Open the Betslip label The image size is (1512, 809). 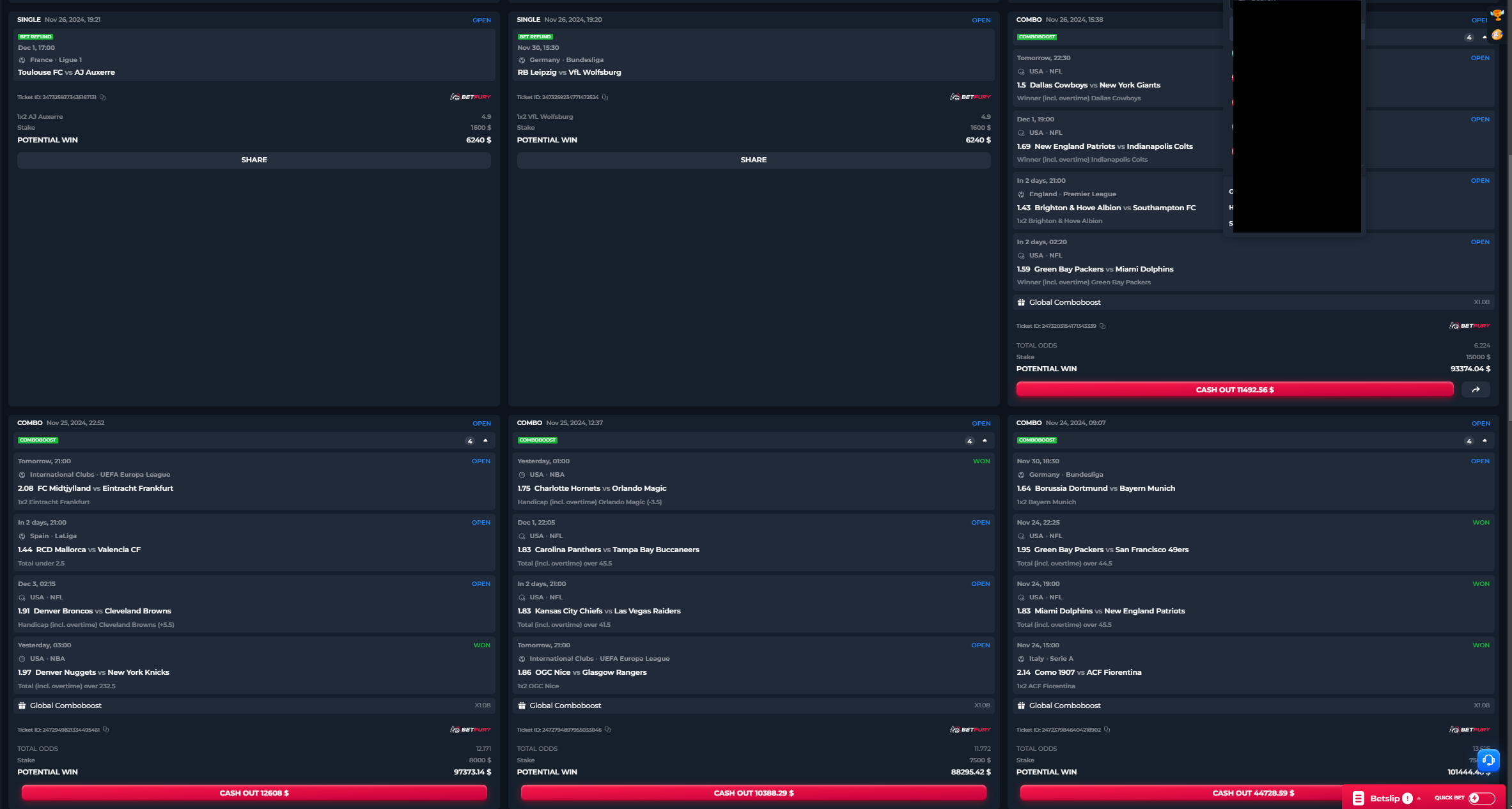[1385, 798]
